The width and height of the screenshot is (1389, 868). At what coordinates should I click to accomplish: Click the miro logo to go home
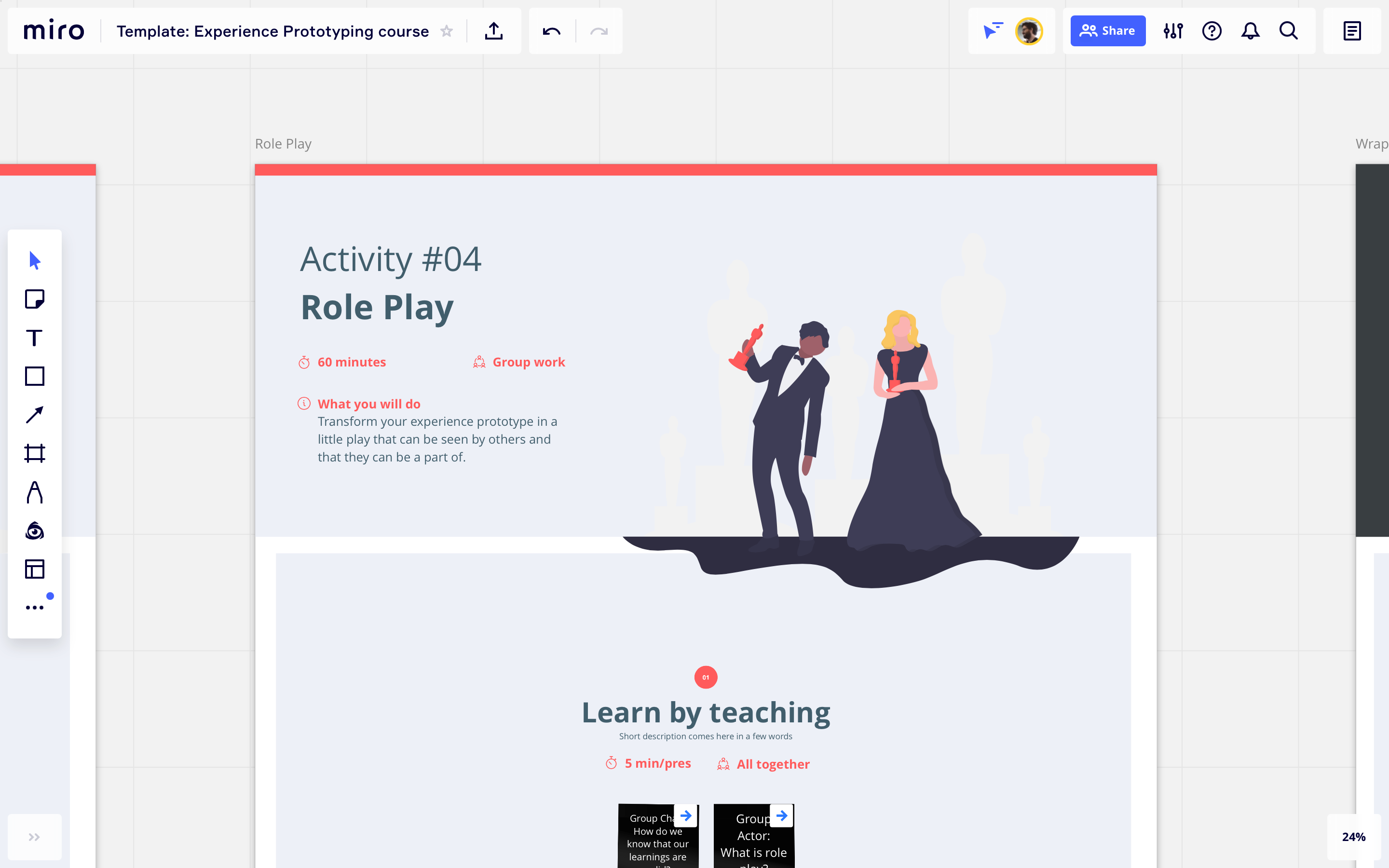tap(54, 31)
